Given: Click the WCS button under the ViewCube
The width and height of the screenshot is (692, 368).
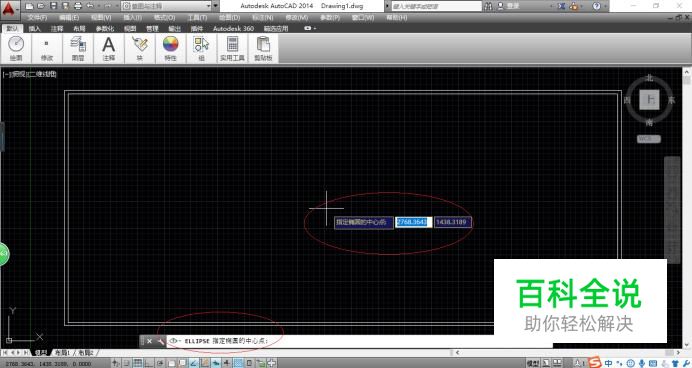Looking at the screenshot, I should 648,139.
